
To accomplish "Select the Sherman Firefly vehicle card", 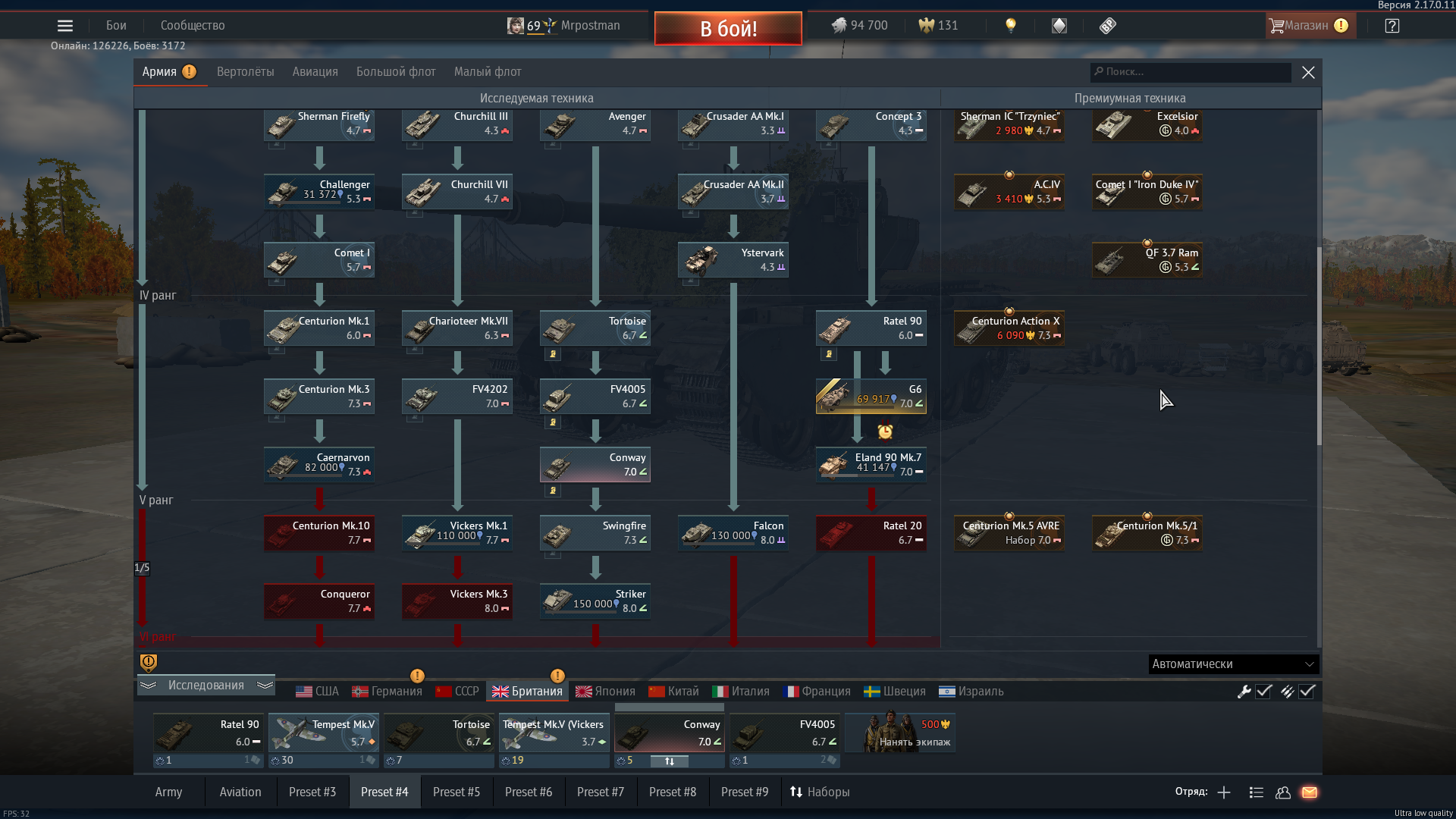I will point(319,124).
